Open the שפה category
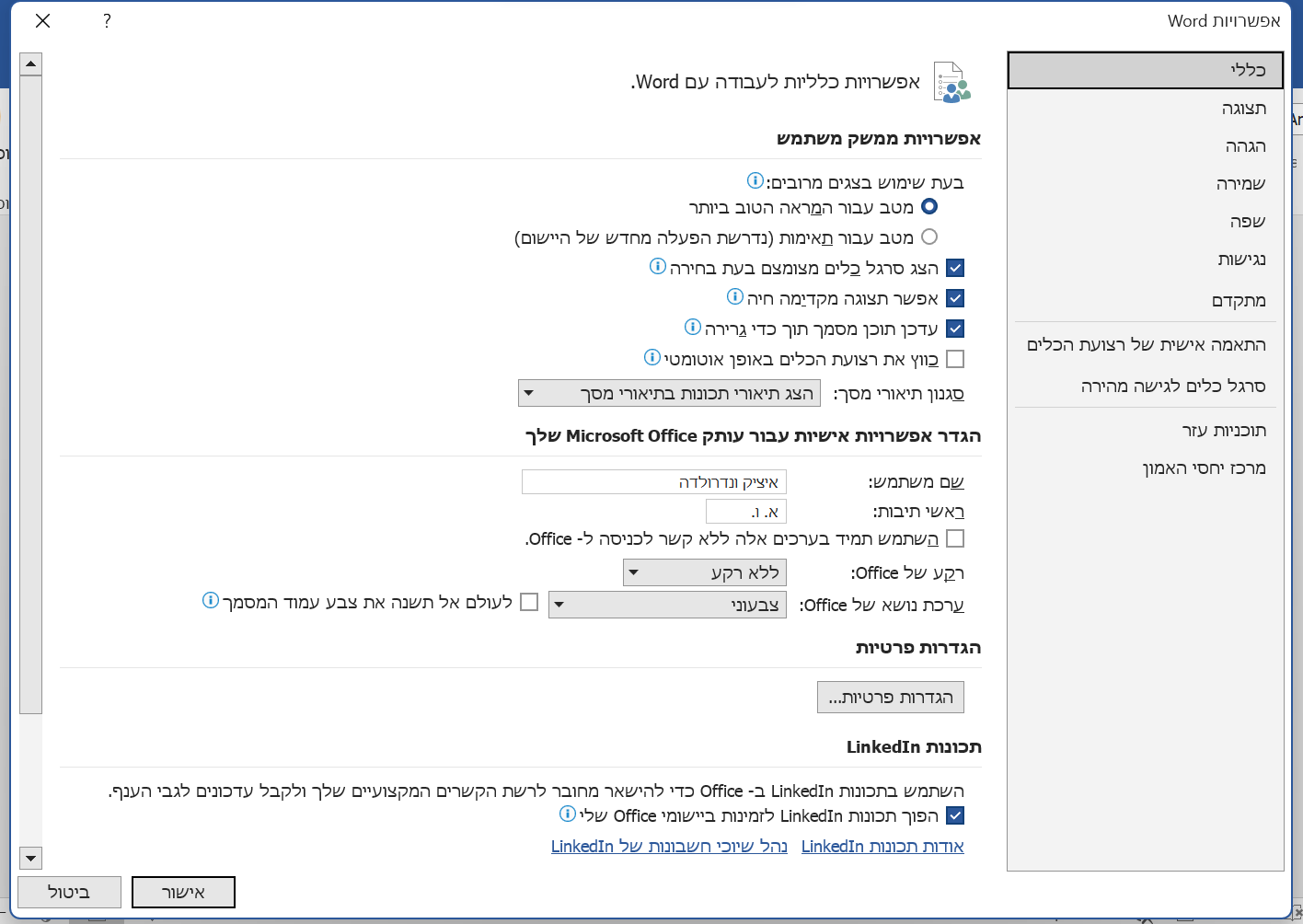 [1146, 221]
